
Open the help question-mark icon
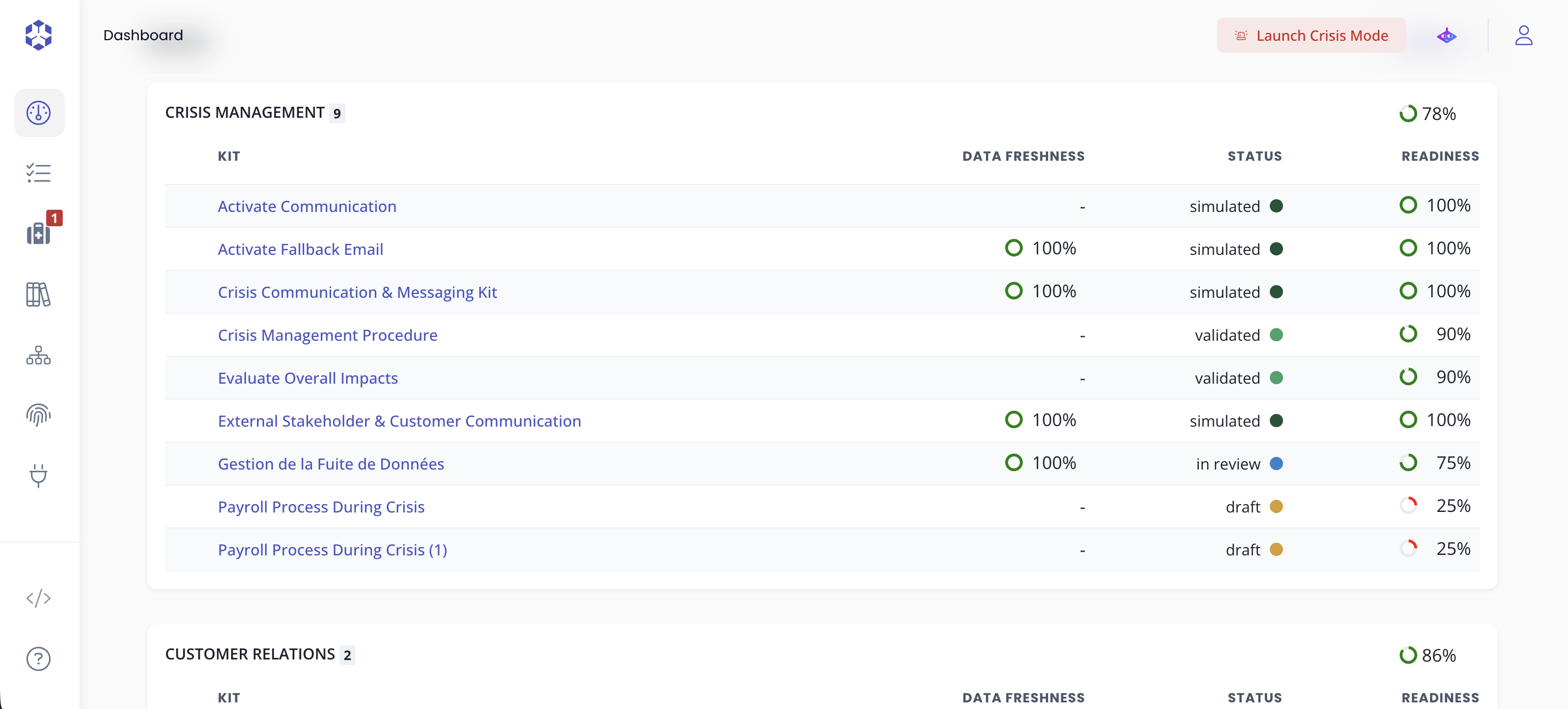click(39, 658)
